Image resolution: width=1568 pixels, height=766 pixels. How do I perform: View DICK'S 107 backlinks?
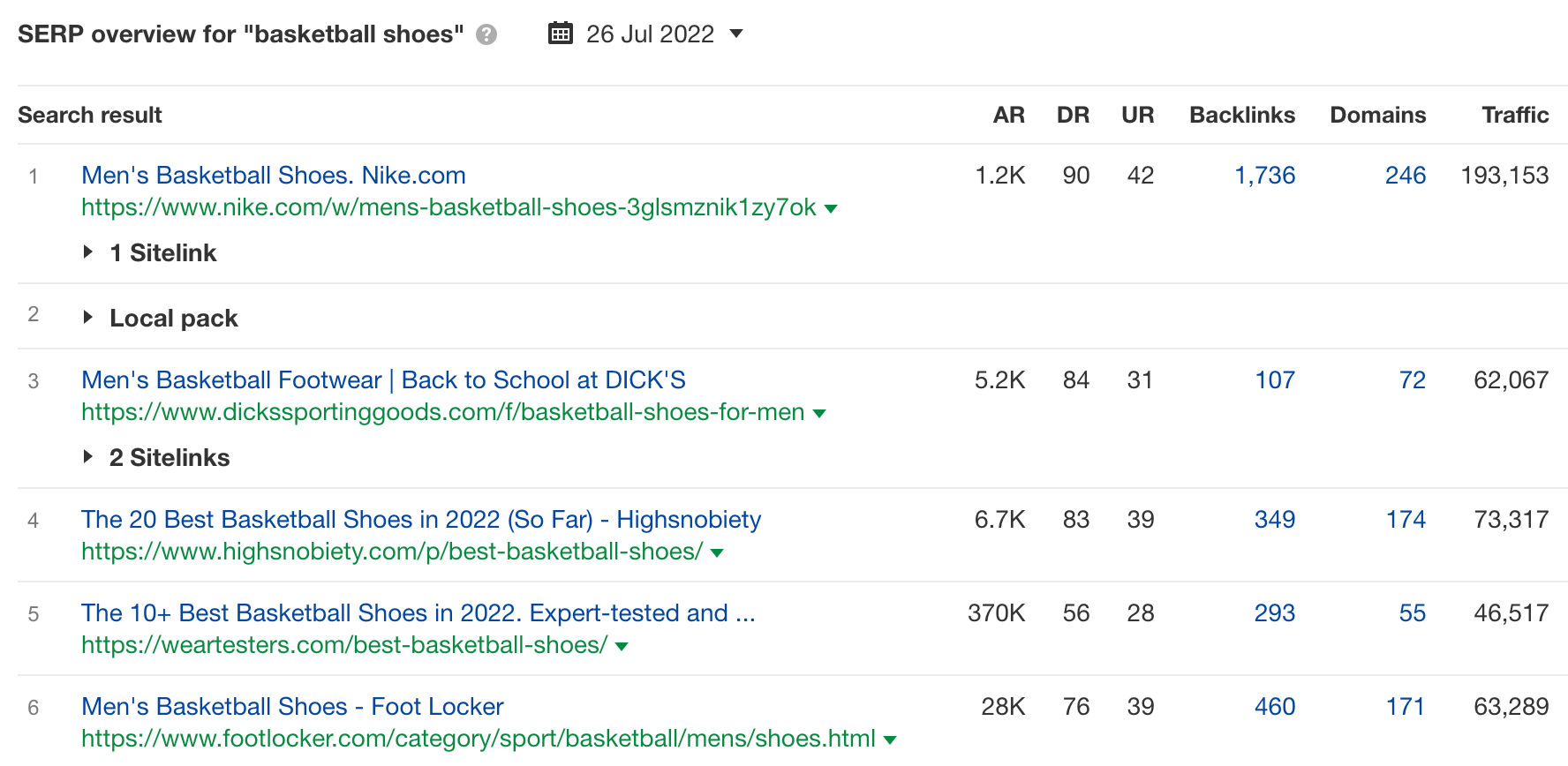[x=1275, y=379]
